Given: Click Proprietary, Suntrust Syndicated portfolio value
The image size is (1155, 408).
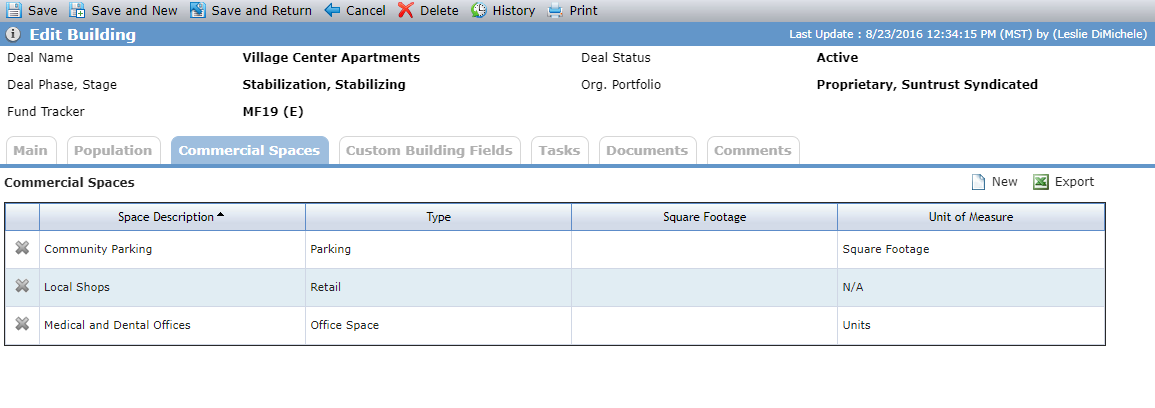Looking at the screenshot, I should pos(927,85).
